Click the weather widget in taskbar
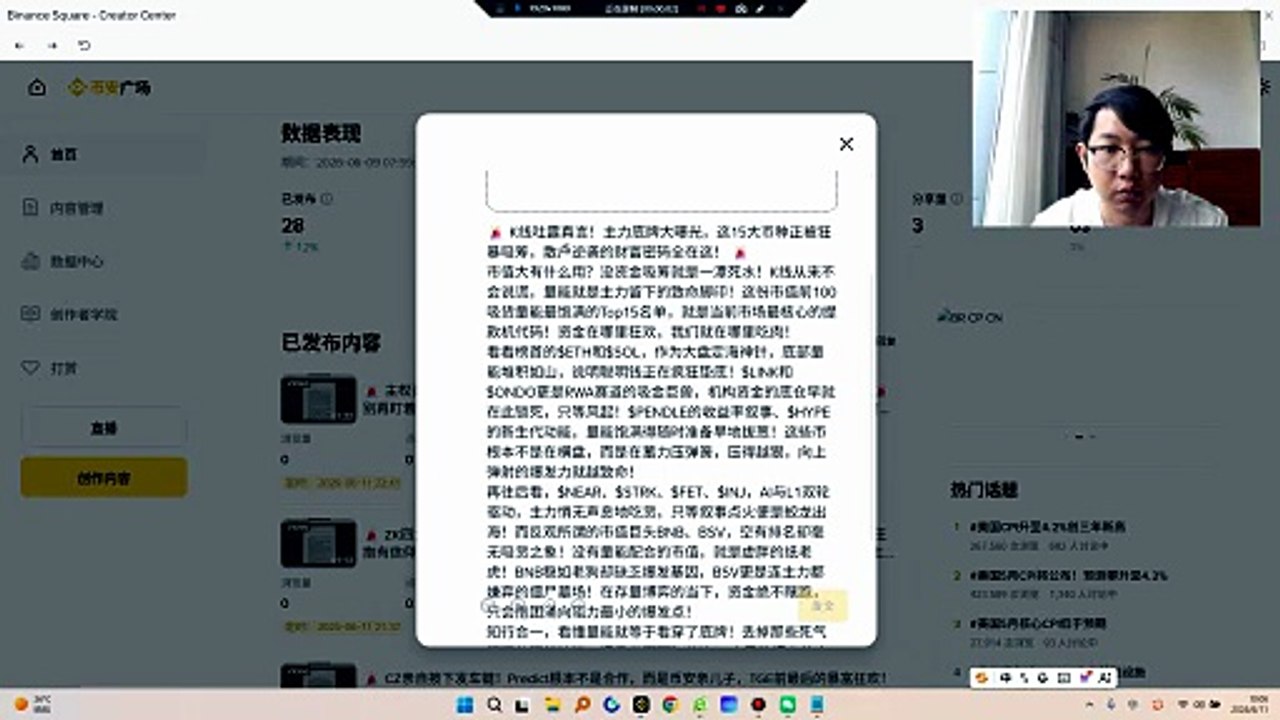This screenshot has height=720, width=1280. click(32, 705)
